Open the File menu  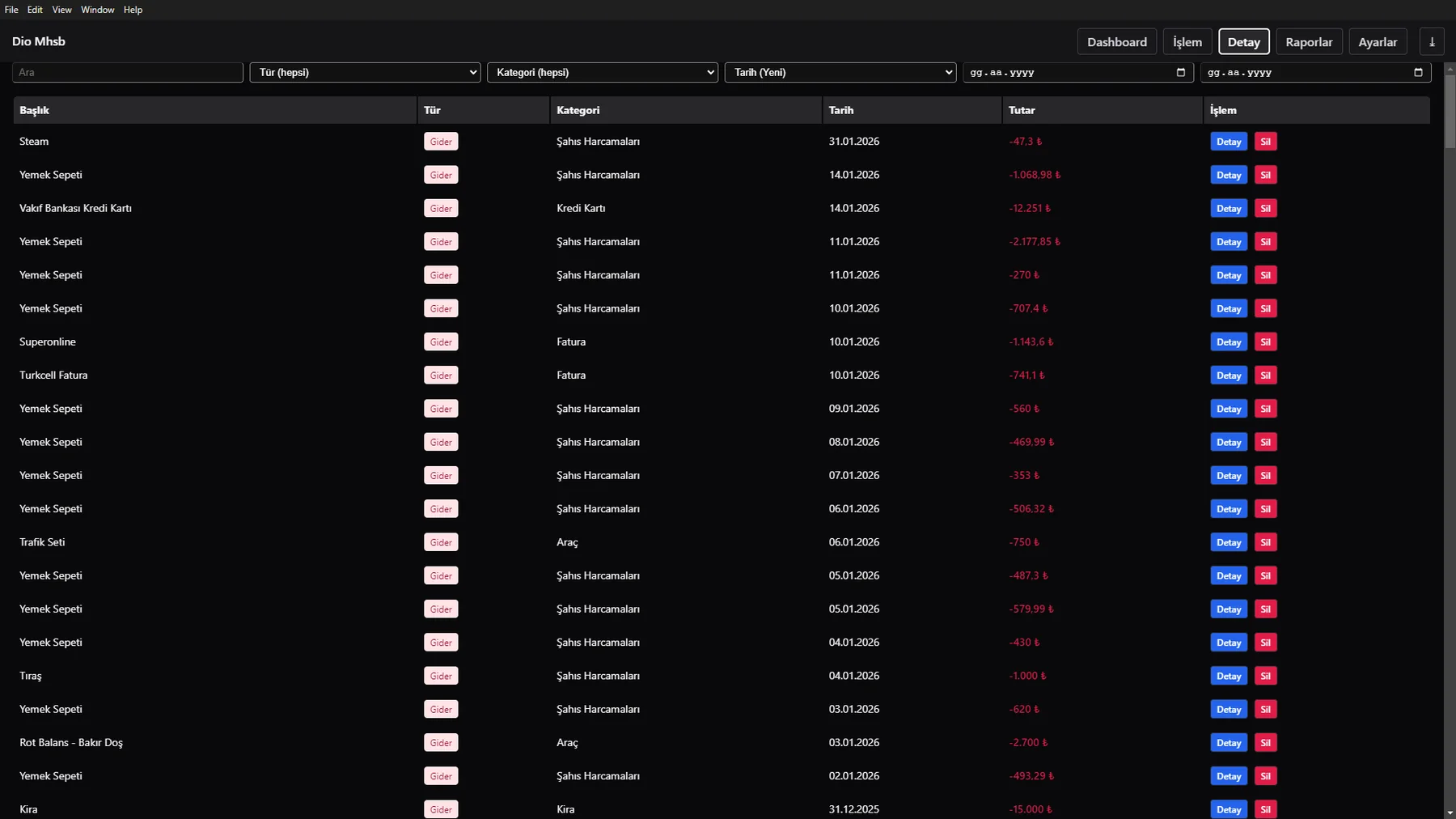click(x=11, y=10)
